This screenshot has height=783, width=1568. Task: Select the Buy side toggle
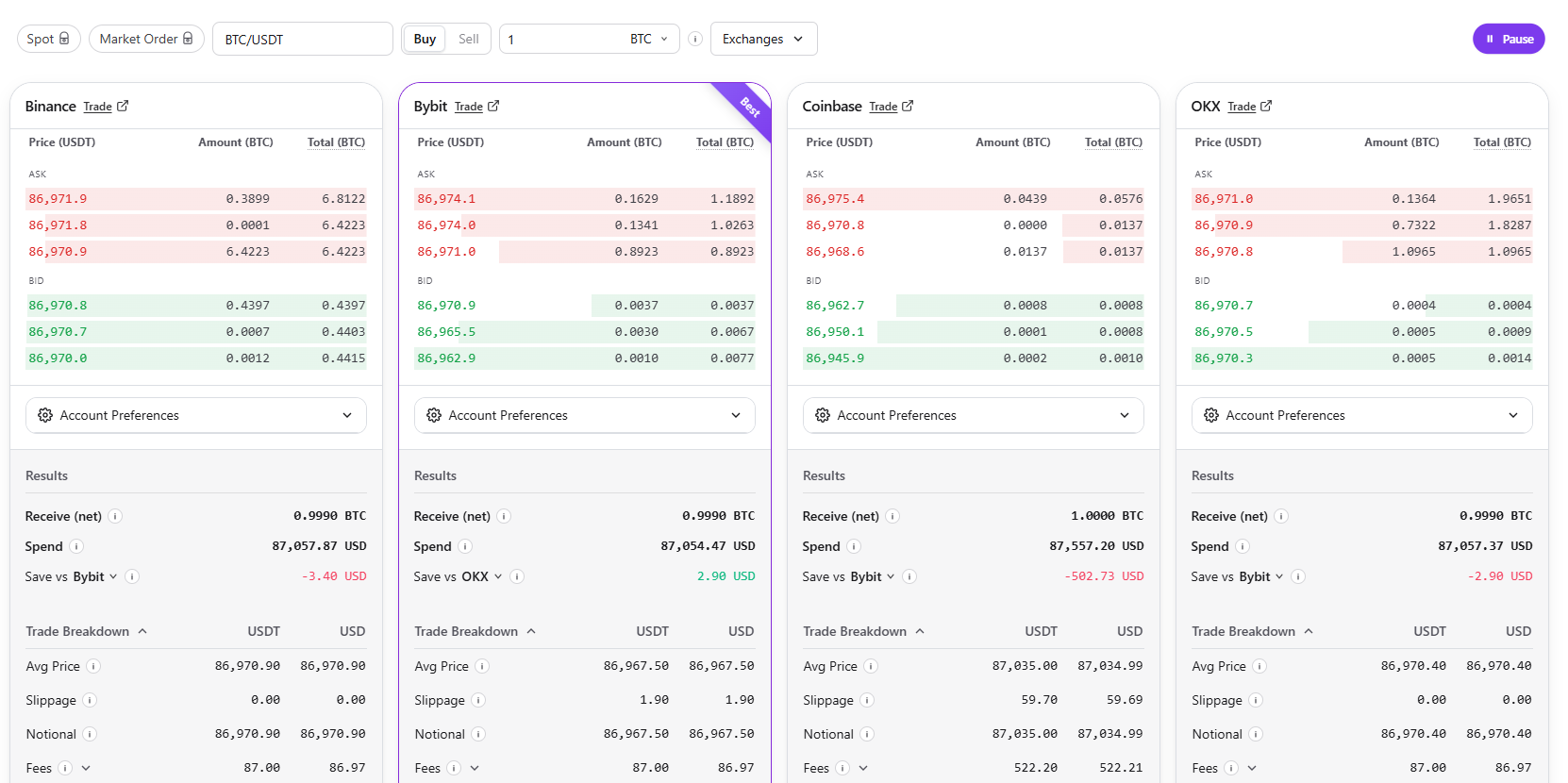click(x=425, y=39)
